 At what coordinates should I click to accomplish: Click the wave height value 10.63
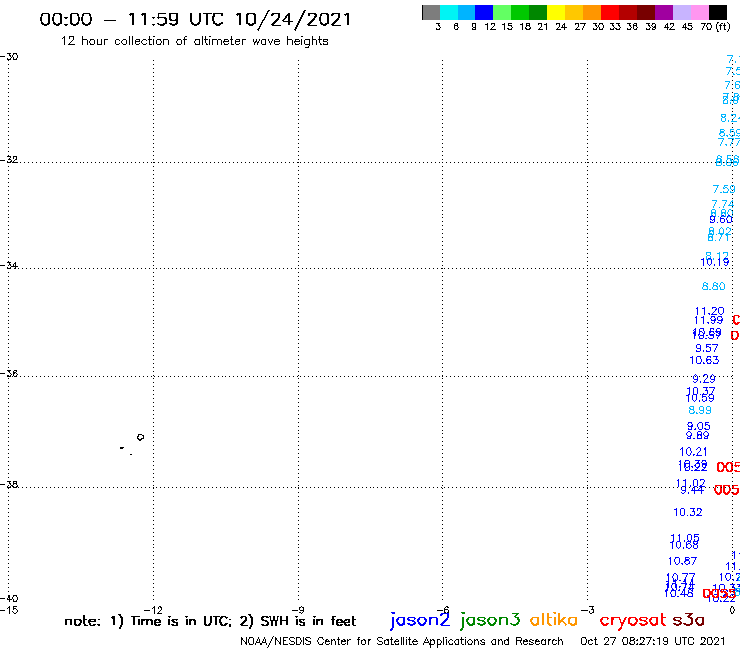(704, 361)
